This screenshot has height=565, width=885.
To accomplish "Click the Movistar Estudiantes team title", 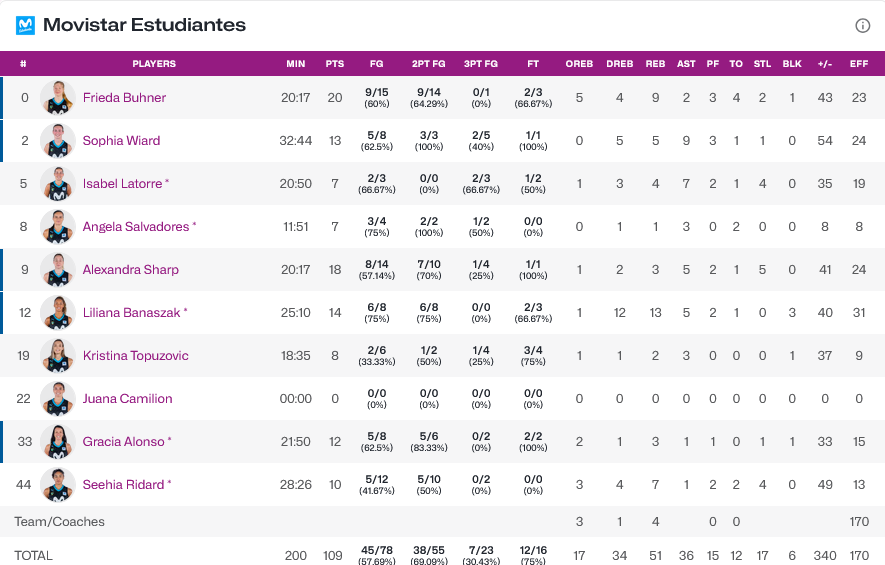I will pos(144,25).
